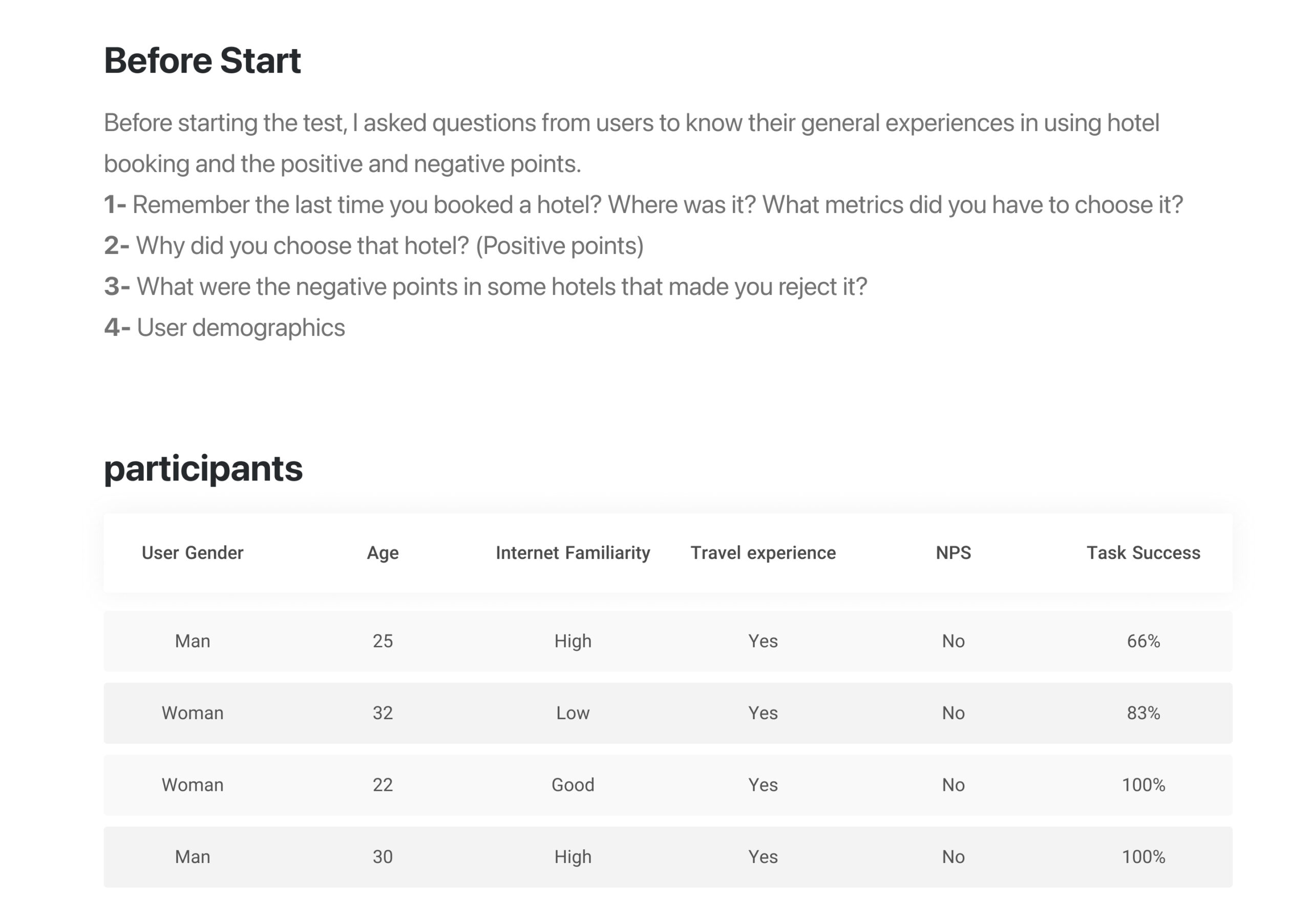This screenshot has width=1311, height=924.
Task: Click the 'Good' internet familiarity cell
Action: [x=573, y=785]
